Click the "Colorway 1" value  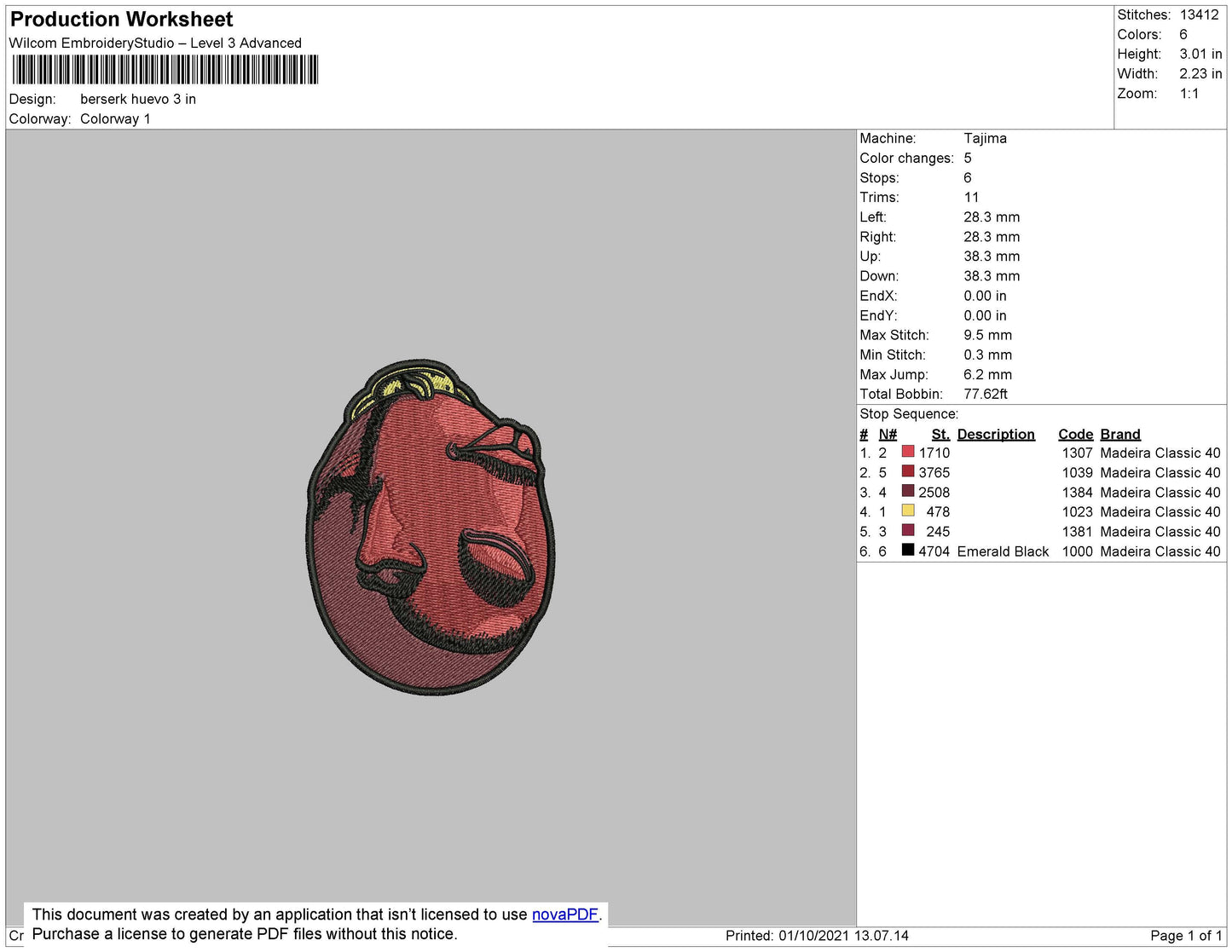point(115,118)
